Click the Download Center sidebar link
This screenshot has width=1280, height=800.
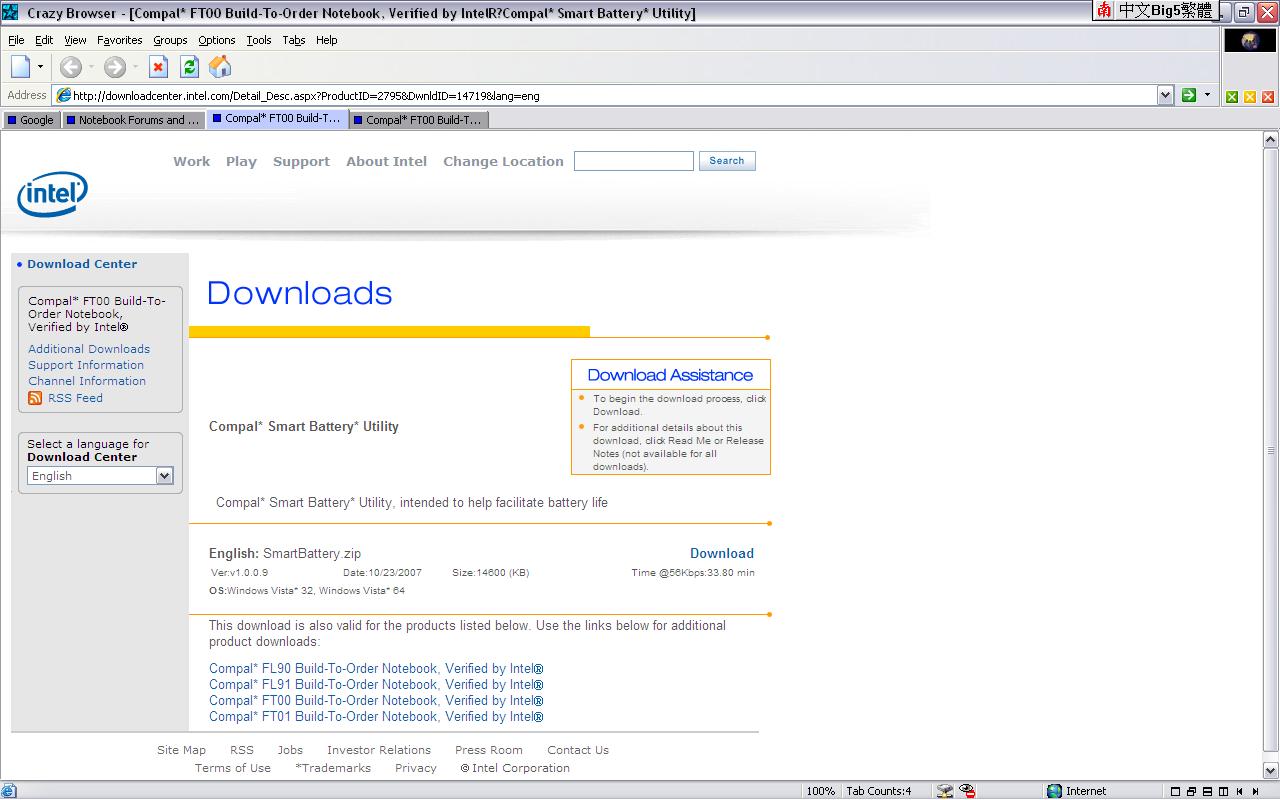[82, 264]
